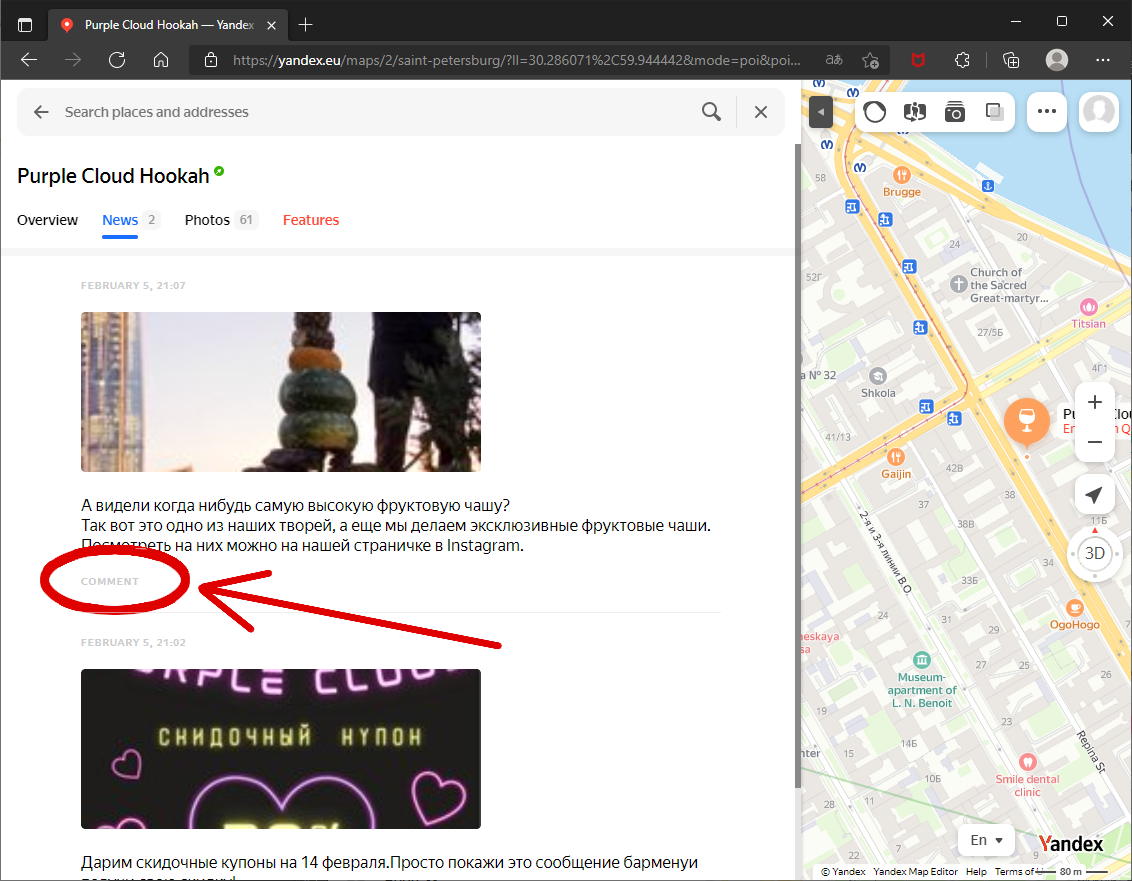
Task: Click the Yandex logo on map
Action: pos(1071,843)
